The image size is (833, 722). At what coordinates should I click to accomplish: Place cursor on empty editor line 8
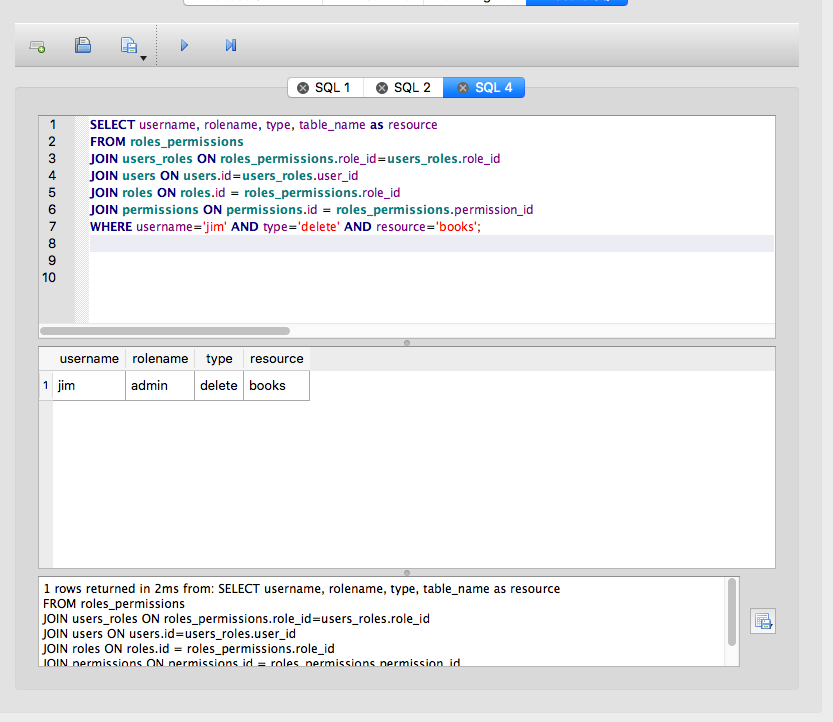pyautogui.click(x=431, y=243)
